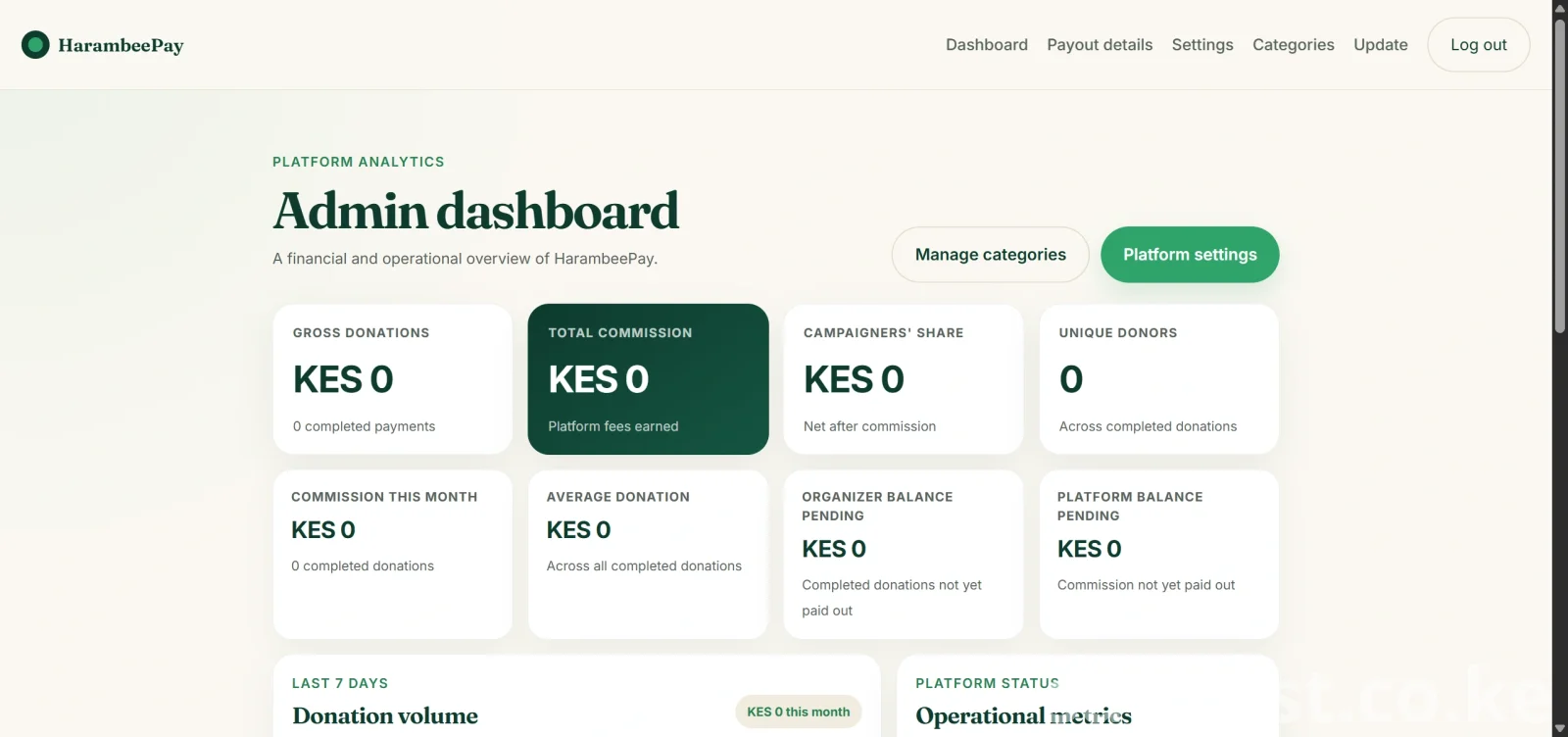Click the page vertical scrollbar thumb
This screenshot has width=1568, height=737.
(x=1560, y=172)
